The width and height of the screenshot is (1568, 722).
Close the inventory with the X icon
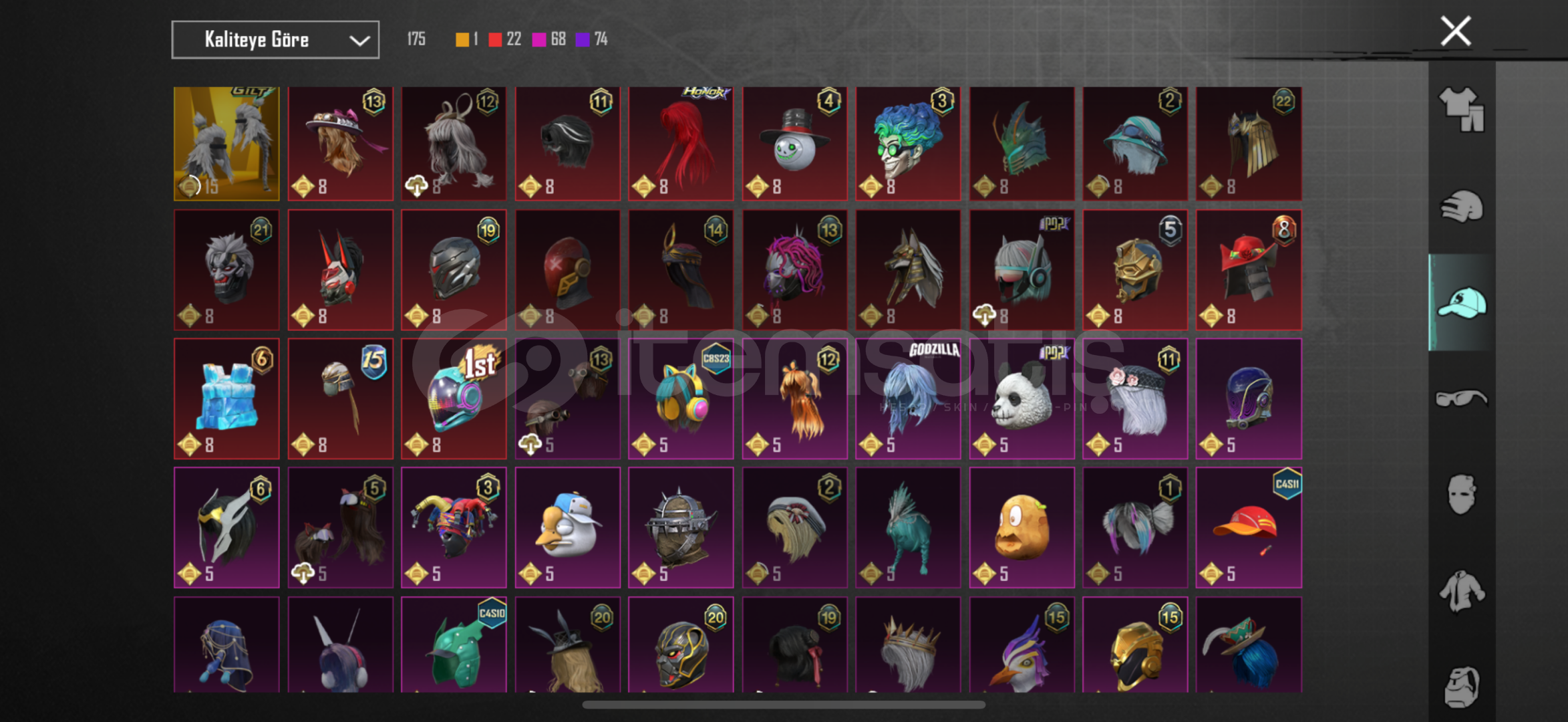pyautogui.click(x=1456, y=31)
